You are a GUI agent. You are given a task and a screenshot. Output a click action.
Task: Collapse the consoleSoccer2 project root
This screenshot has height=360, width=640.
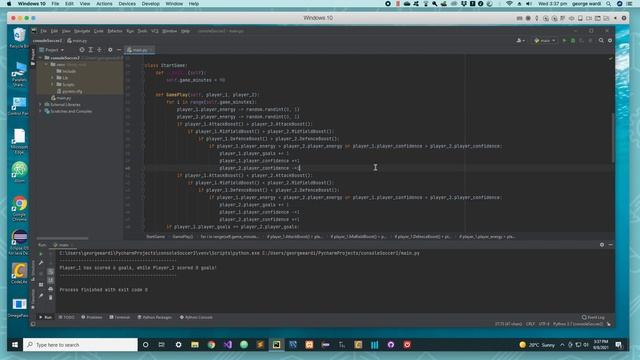pos(41,58)
